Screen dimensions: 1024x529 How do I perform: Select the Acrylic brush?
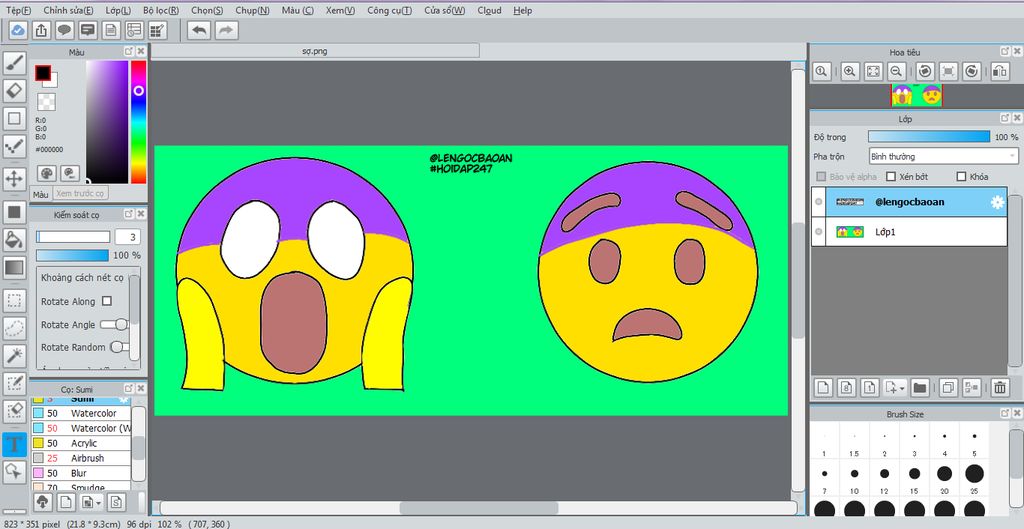click(x=81, y=443)
